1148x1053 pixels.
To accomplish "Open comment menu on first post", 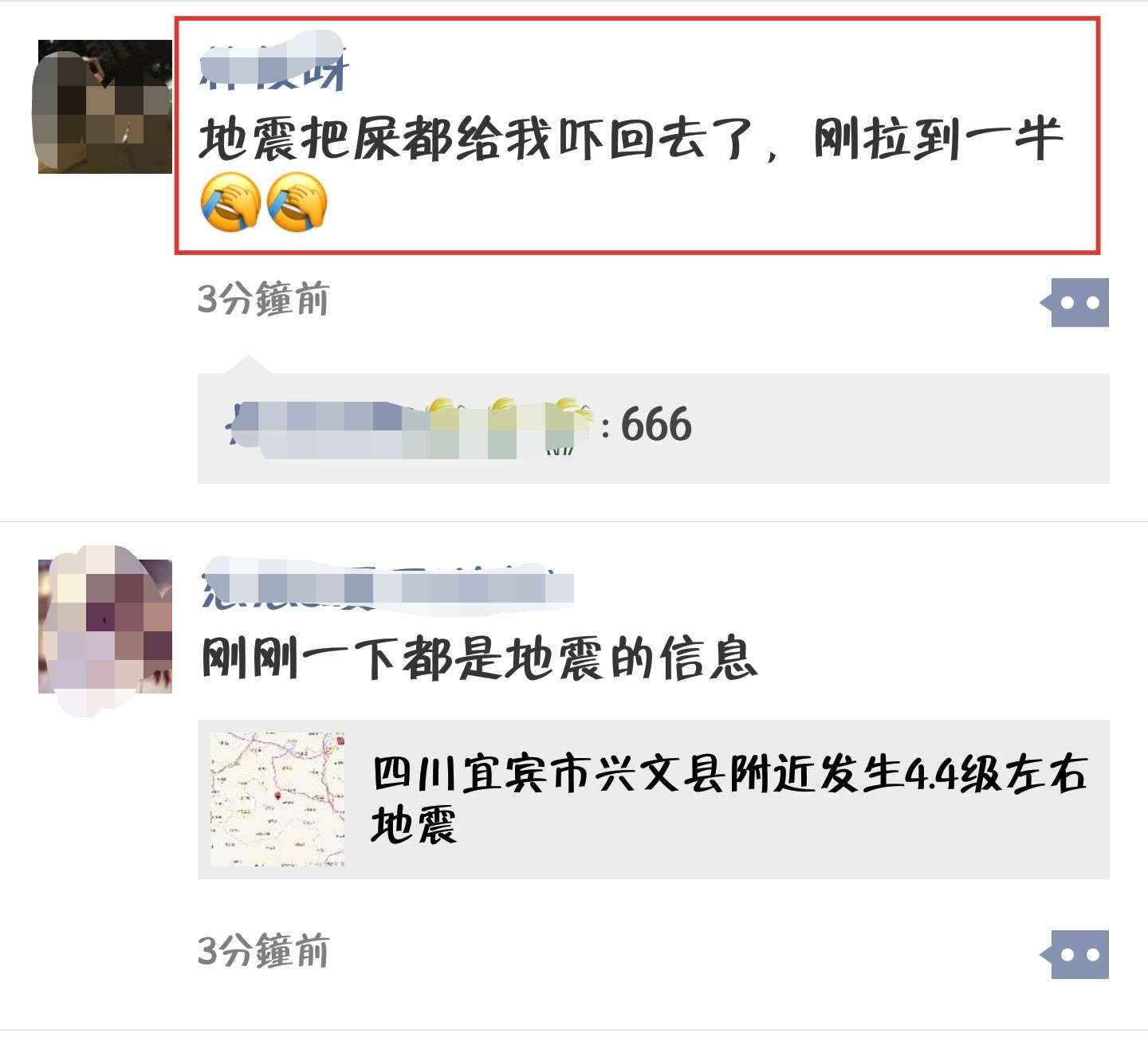I will pyautogui.click(x=1075, y=302).
